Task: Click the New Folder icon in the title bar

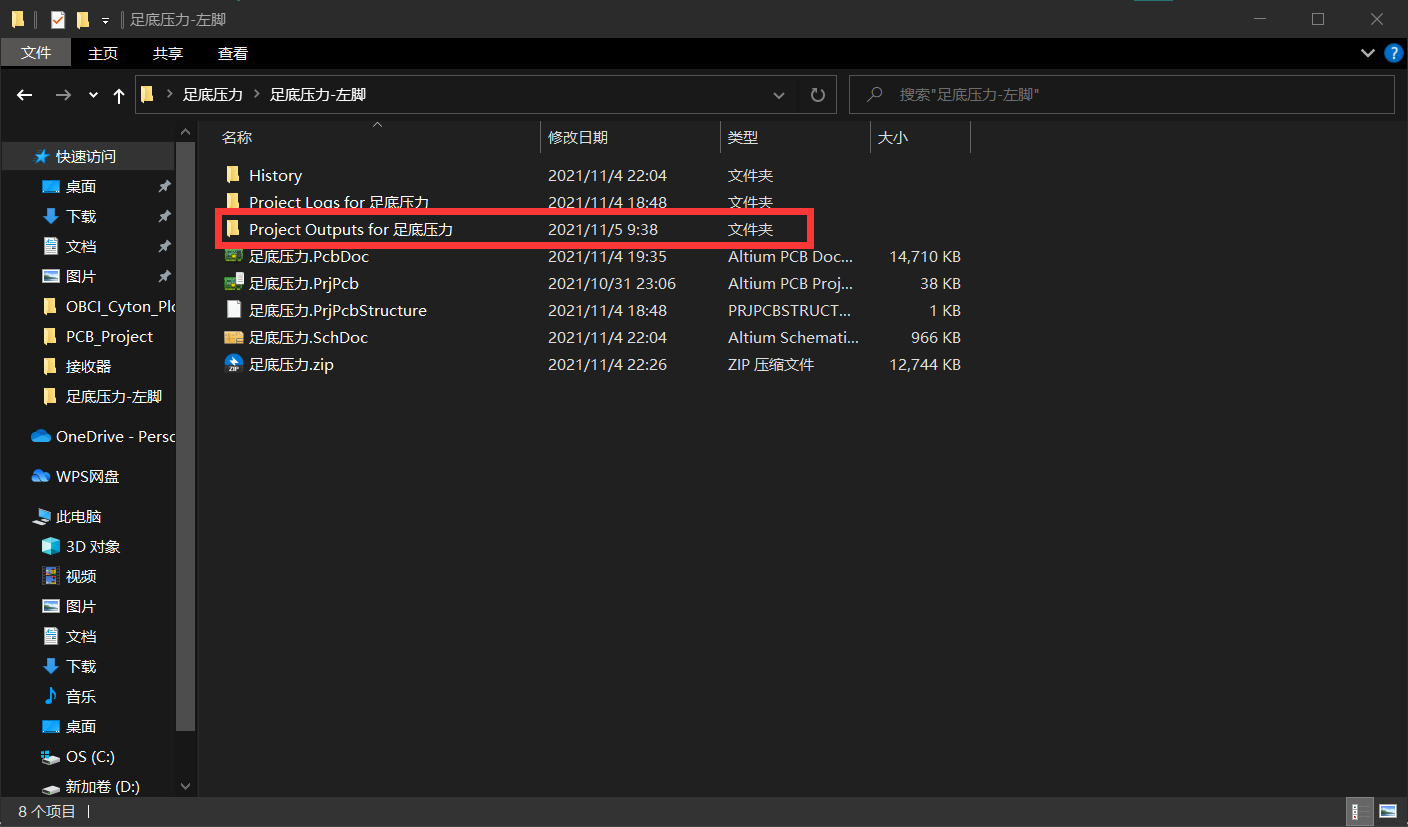Action: 83,19
